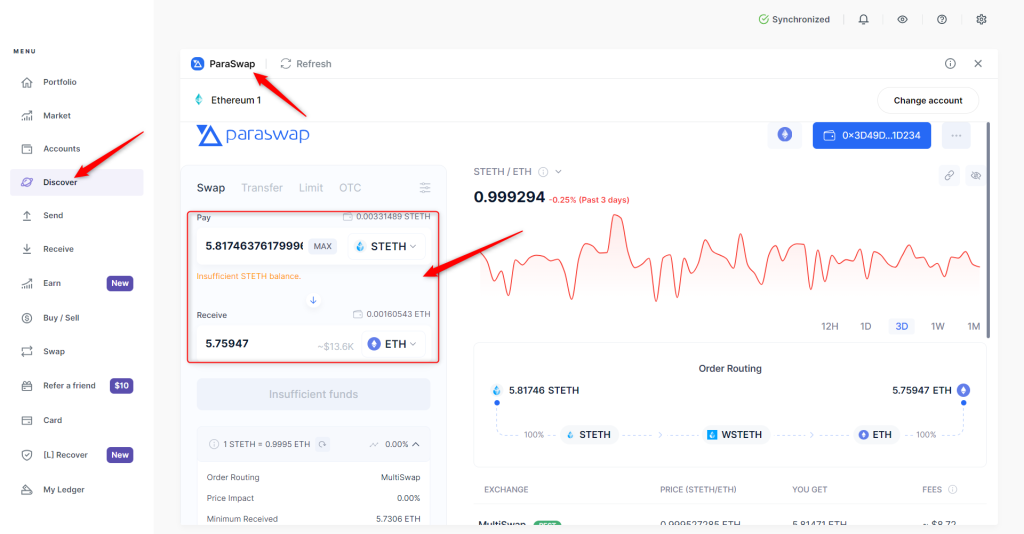This screenshot has width=1024, height=534.
Task: Select the 1W chart timeframe
Action: 937,327
